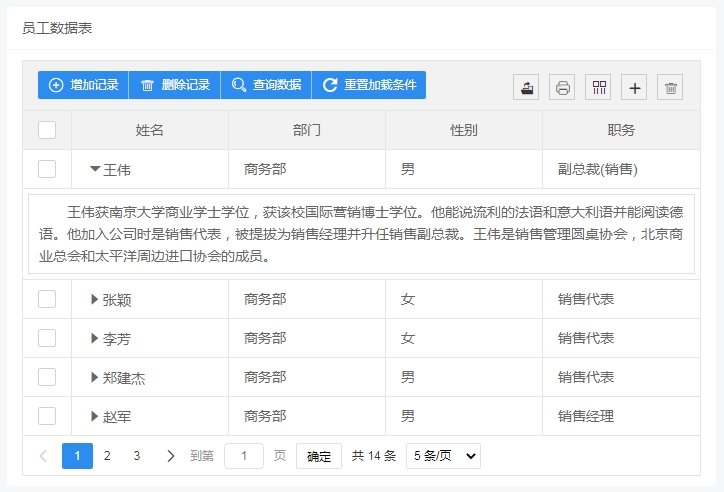Click the 增加记录 button
Screen dimensions: 724x492
(84, 85)
